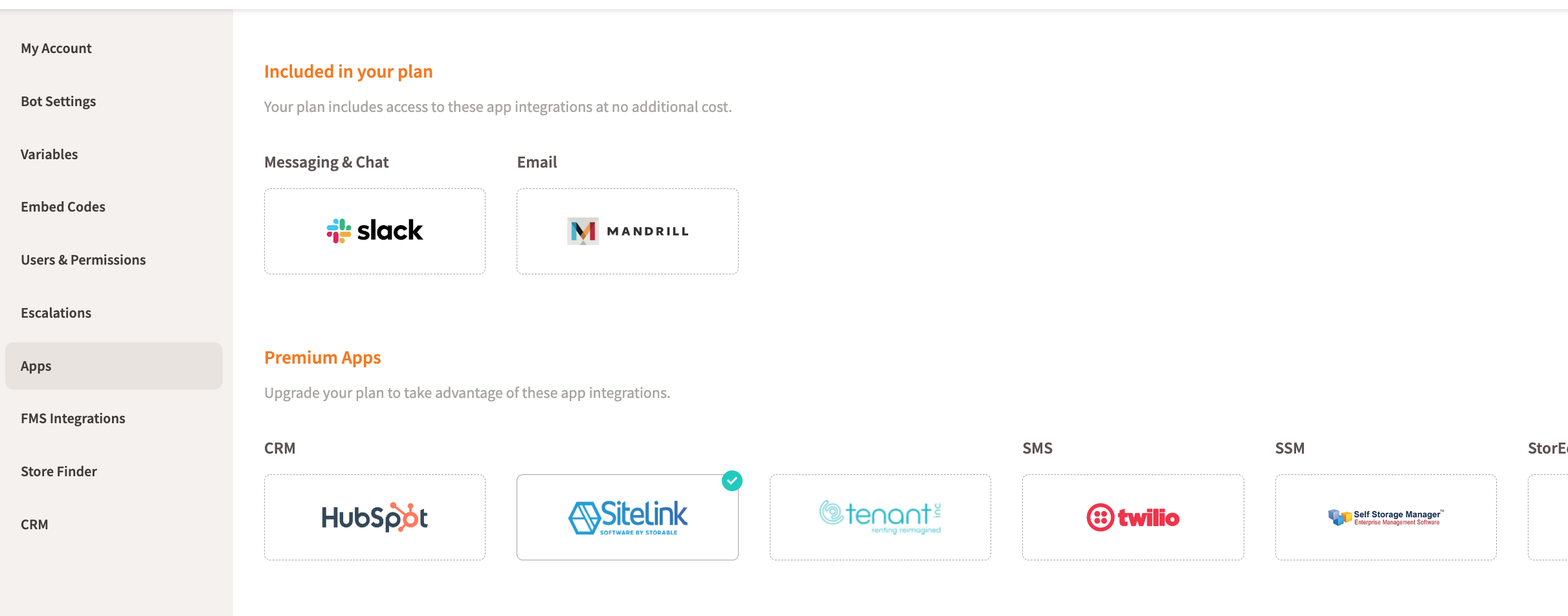
Task: Go to FMS Integrations
Action: coord(73,419)
